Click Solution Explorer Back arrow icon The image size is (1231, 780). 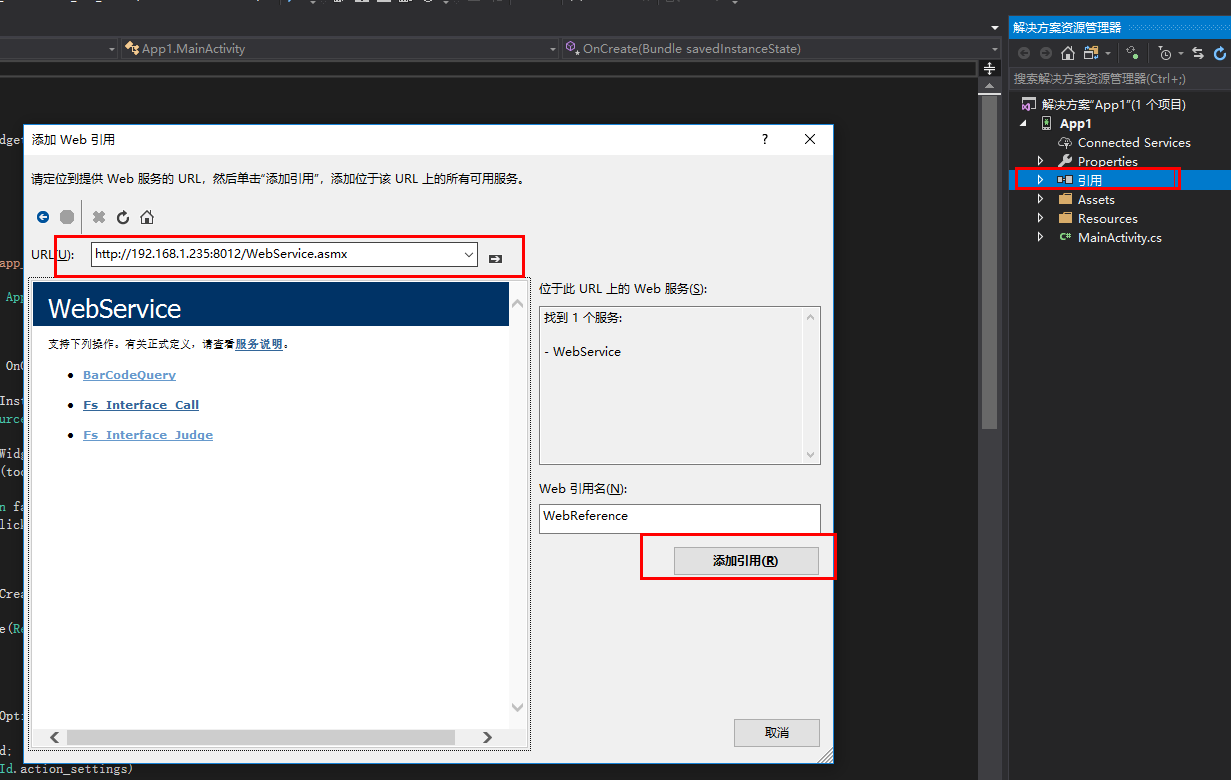(1024, 53)
